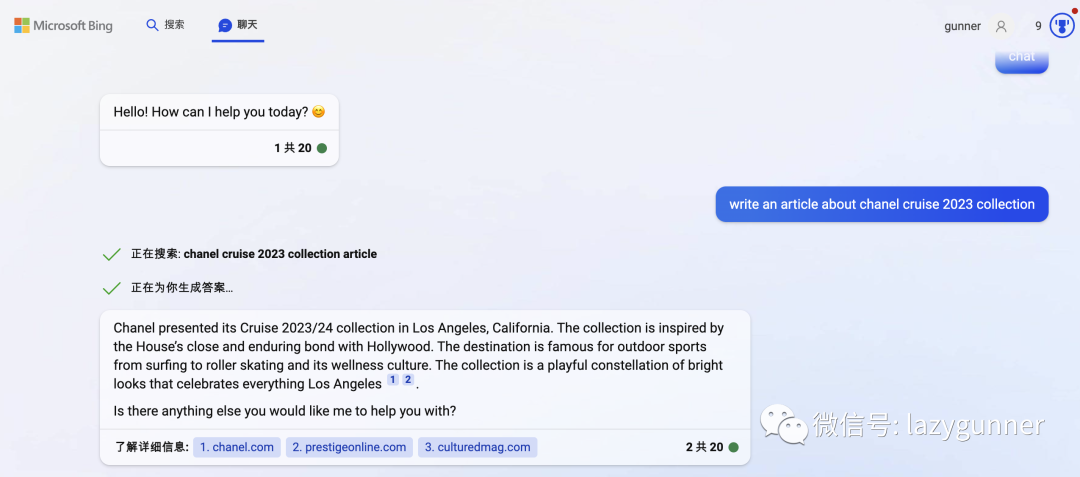Click citation footnote 2 in the answer
Image resolution: width=1080 pixels, height=477 pixels.
click(408, 381)
